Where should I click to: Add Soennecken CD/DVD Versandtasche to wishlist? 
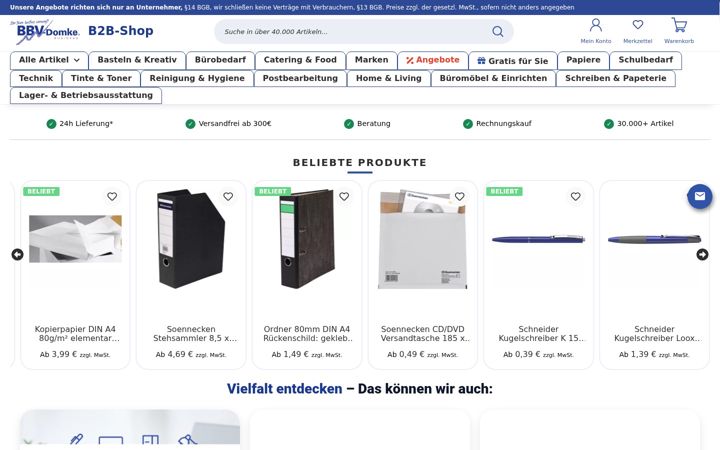pyautogui.click(x=460, y=197)
